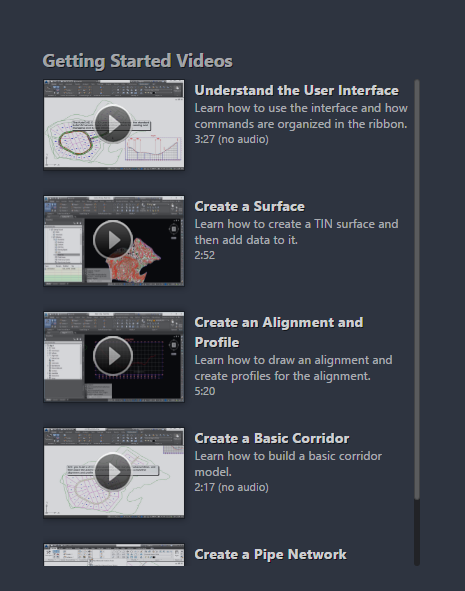Click the '3:27 (no audio)' duration text
This screenshot has width=465, height=591.
click(x=231, y=139)
